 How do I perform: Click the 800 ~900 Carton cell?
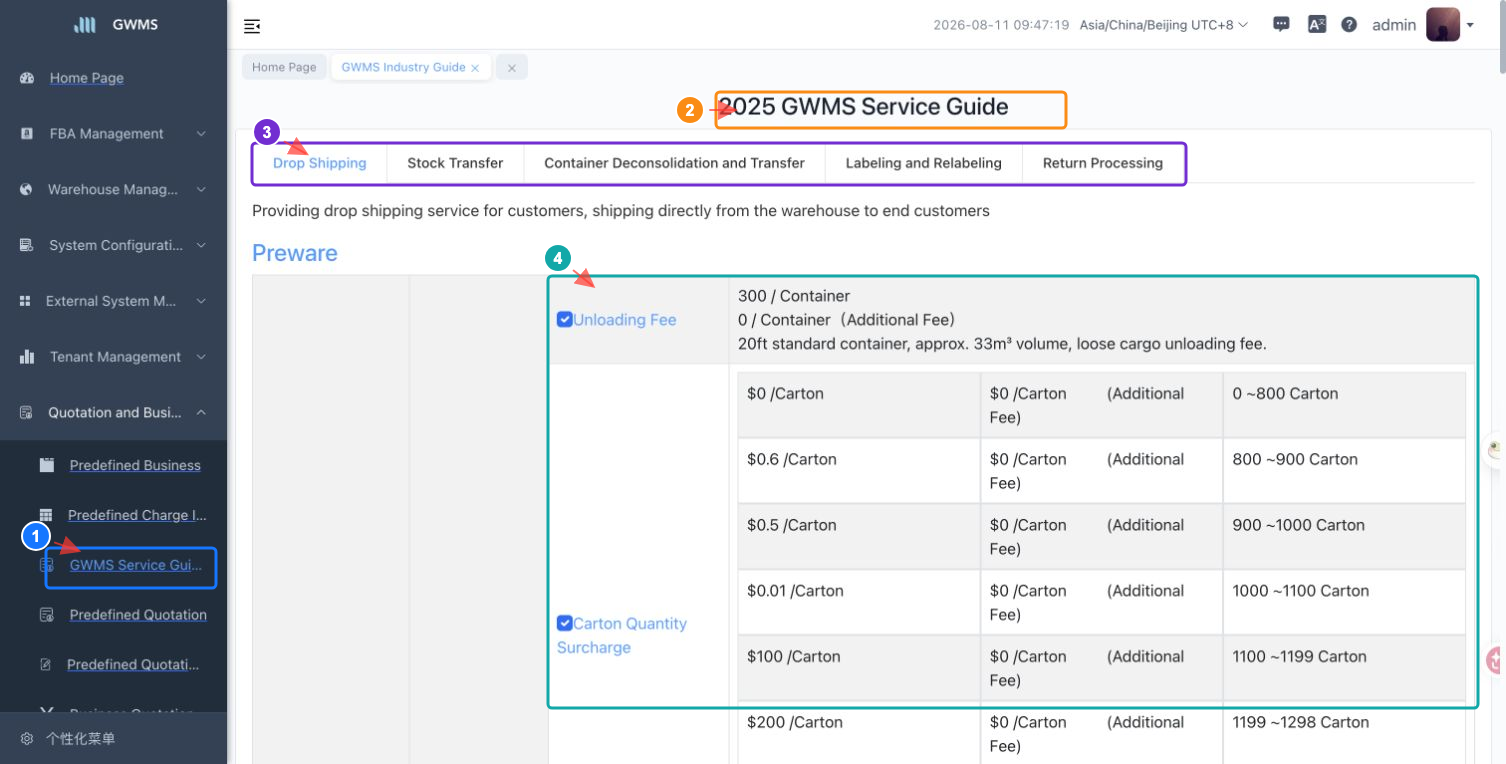click(x=1344, y=471)
